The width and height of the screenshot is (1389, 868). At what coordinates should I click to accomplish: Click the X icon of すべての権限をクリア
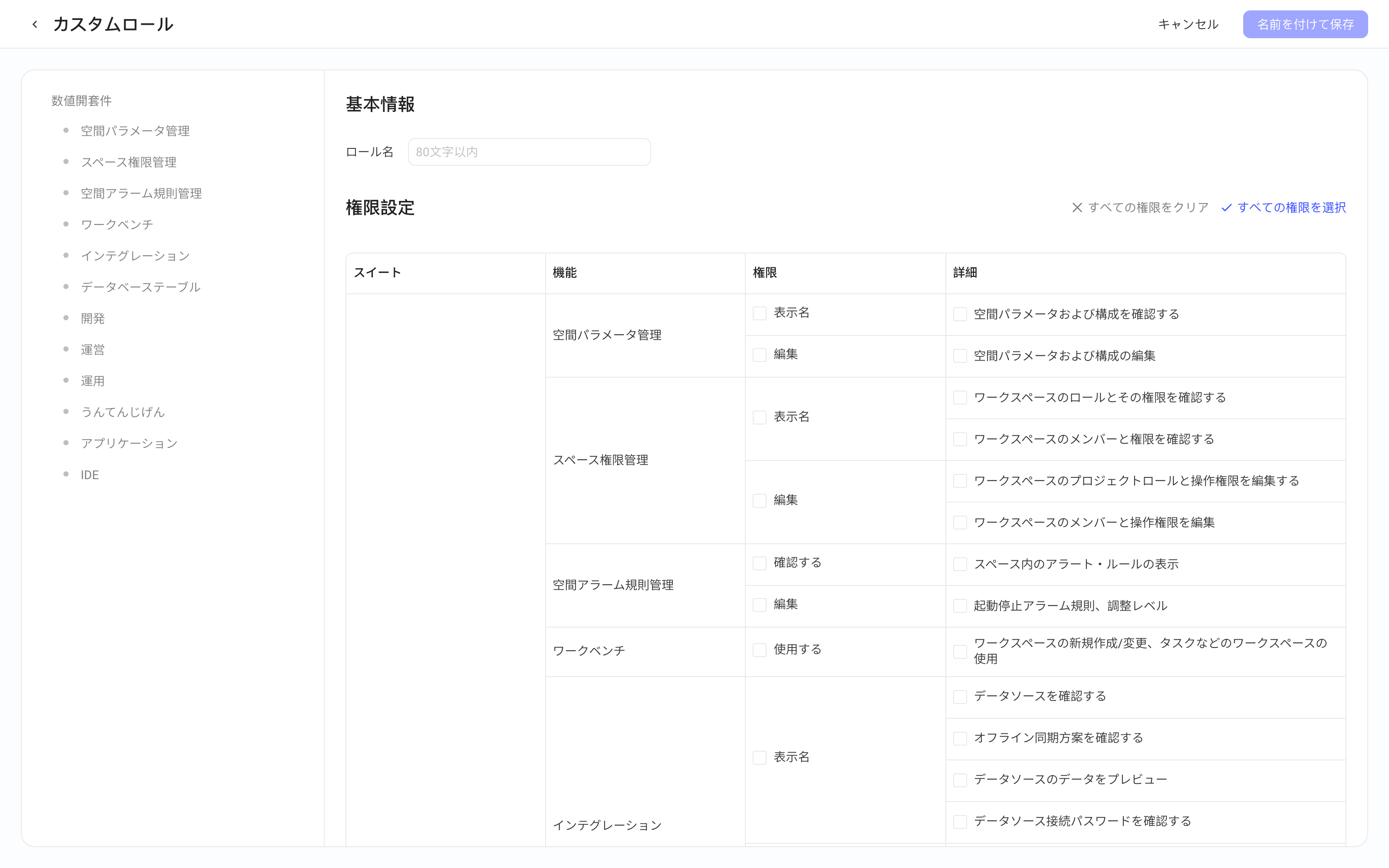(x=1077, y=207)
